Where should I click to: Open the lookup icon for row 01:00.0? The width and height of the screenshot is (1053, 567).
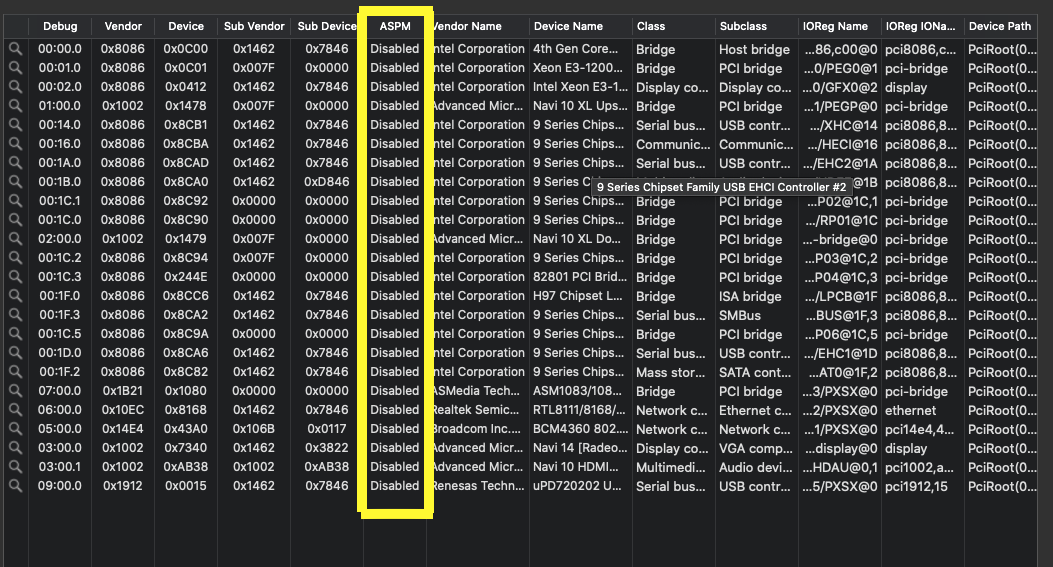(x=15, y=106)
